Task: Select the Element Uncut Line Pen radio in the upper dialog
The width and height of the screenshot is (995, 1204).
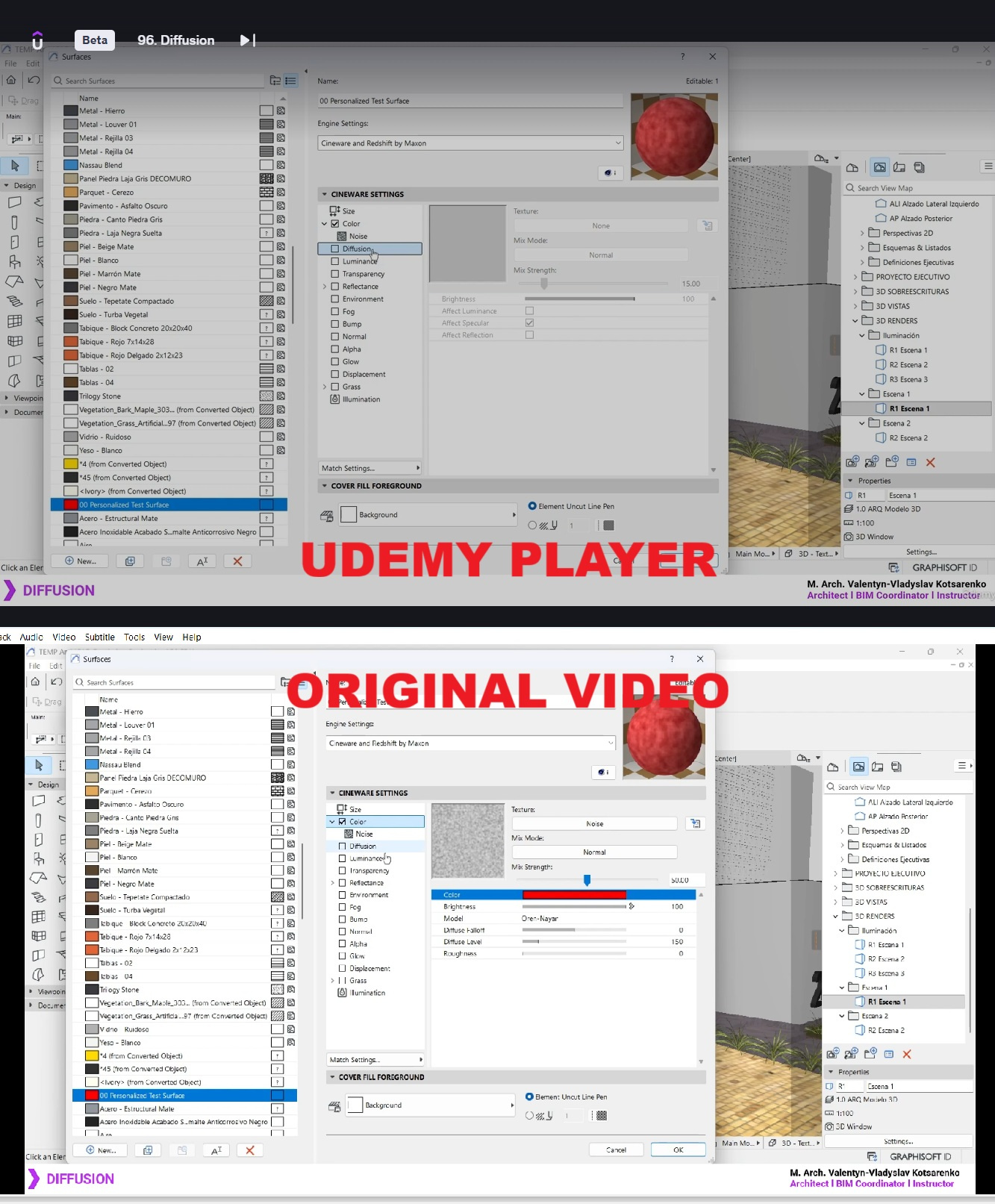Action: click(x=532, y=506)
